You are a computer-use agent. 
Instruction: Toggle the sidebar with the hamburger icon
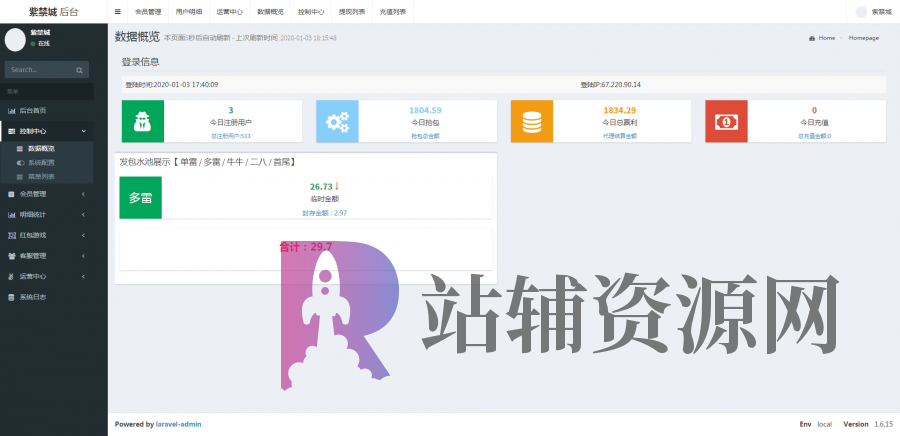(x=118, y=11)
